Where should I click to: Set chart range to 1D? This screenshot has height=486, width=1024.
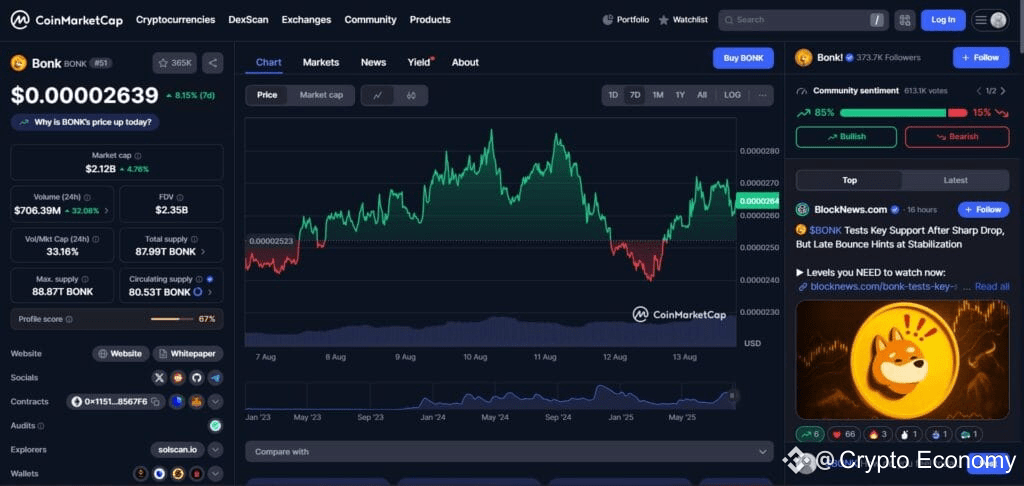pyautogui.click(x=613, y=95)
